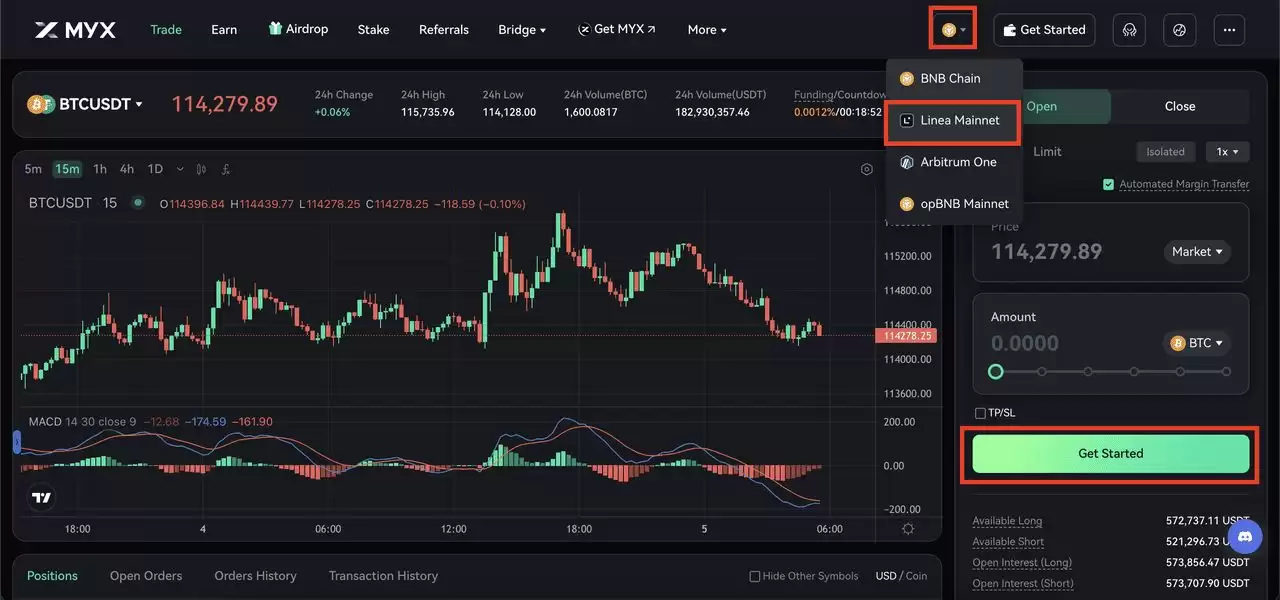Check Hide Other Symbols option
Viewport: 1280px width, 600px height.
click(754, 575)
